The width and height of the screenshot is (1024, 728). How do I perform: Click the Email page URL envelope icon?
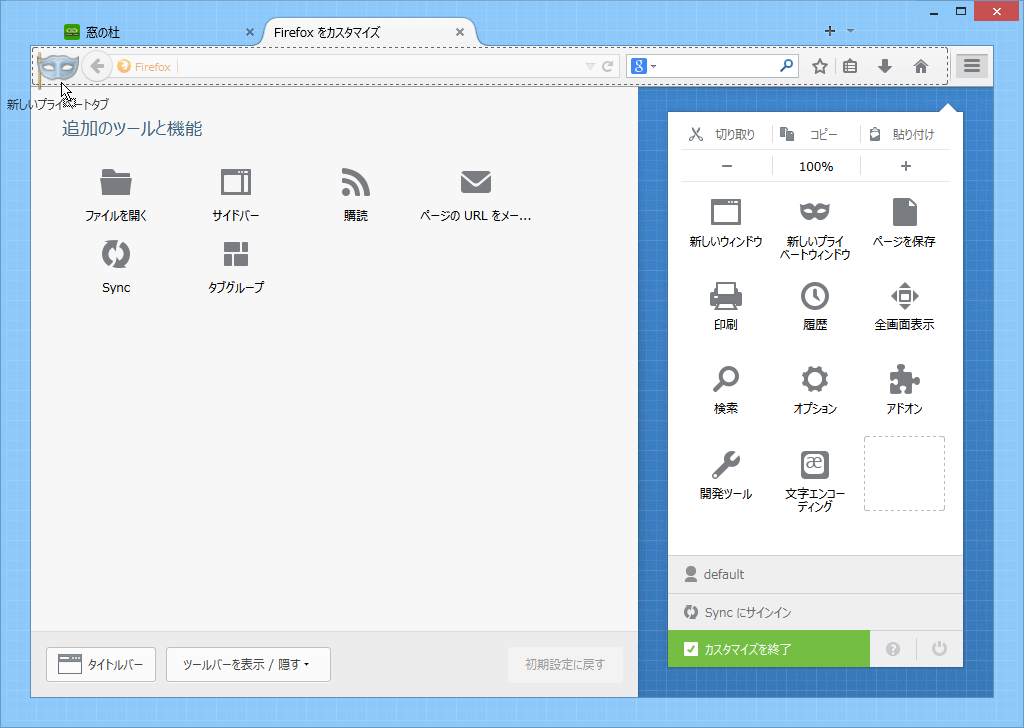(x=475, y=182)
